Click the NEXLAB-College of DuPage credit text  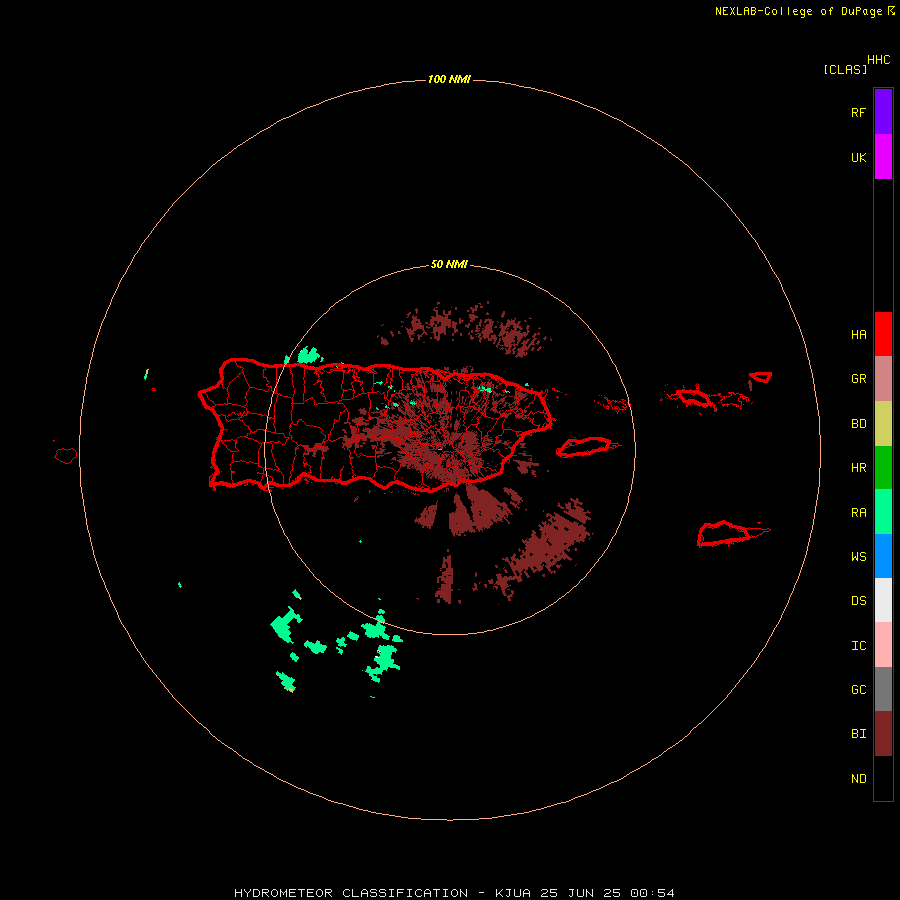click(798, 11)
